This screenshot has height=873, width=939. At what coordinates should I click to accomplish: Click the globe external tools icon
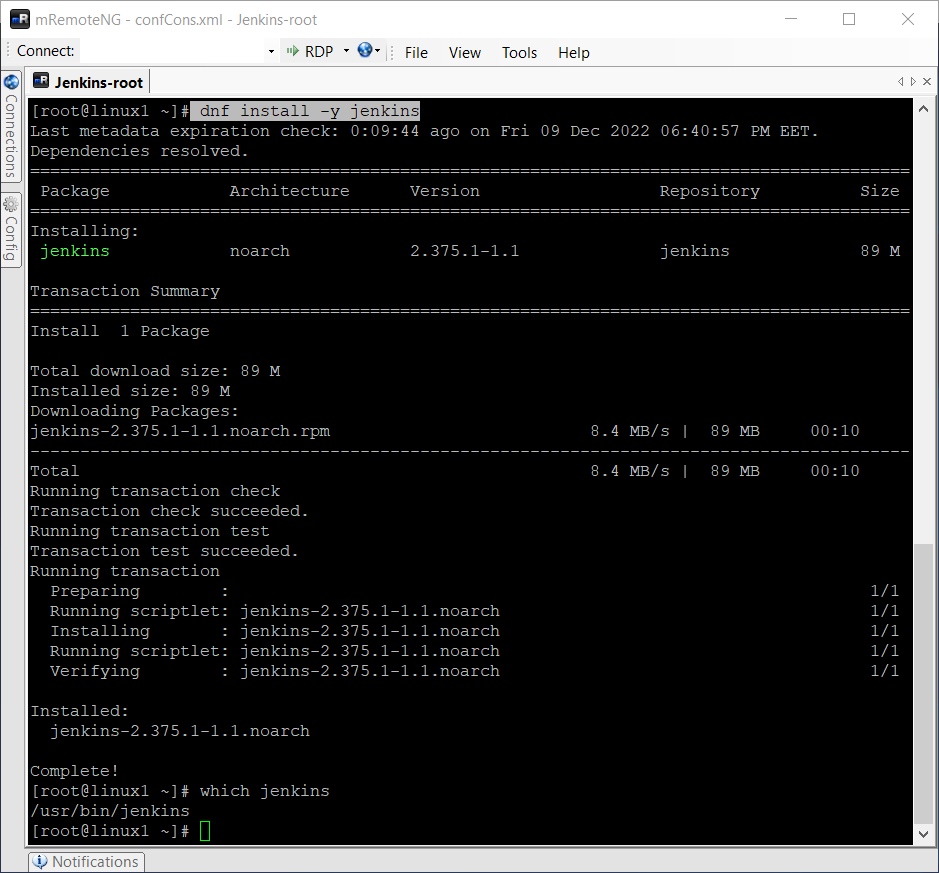[x=365, y=50]
